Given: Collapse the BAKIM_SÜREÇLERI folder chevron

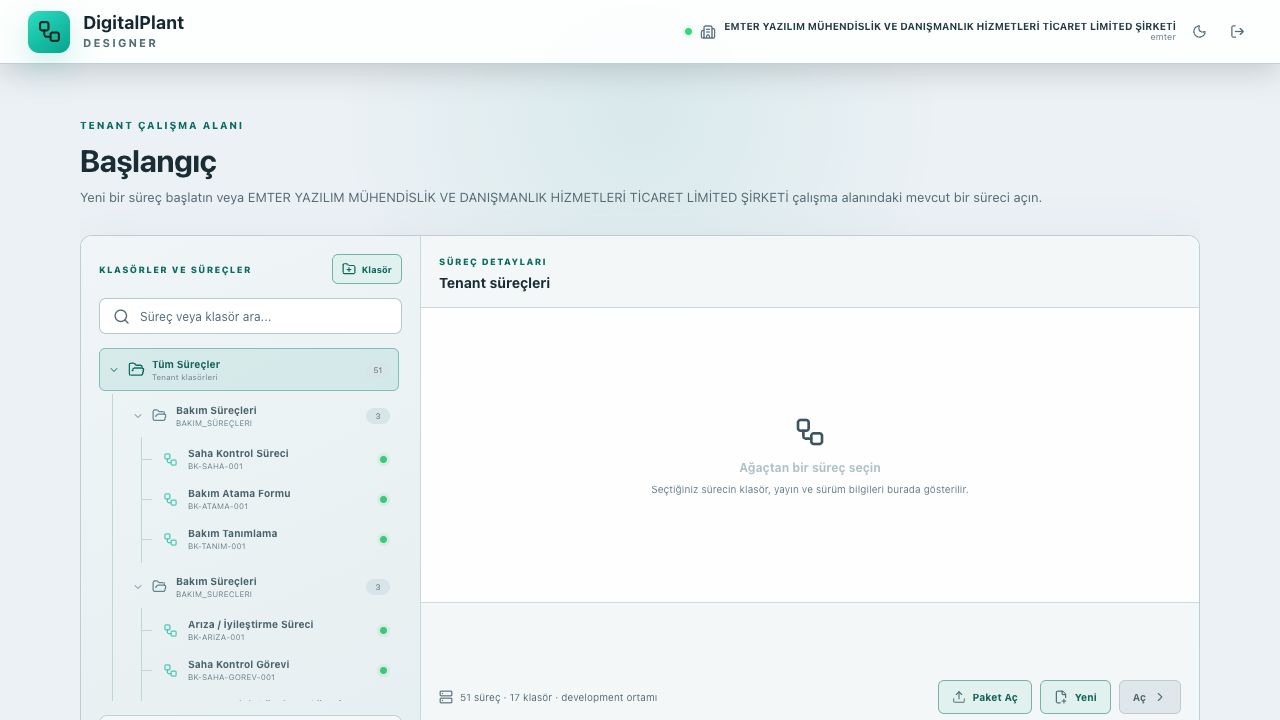Looking at the screenshot, I should [138, 416].
